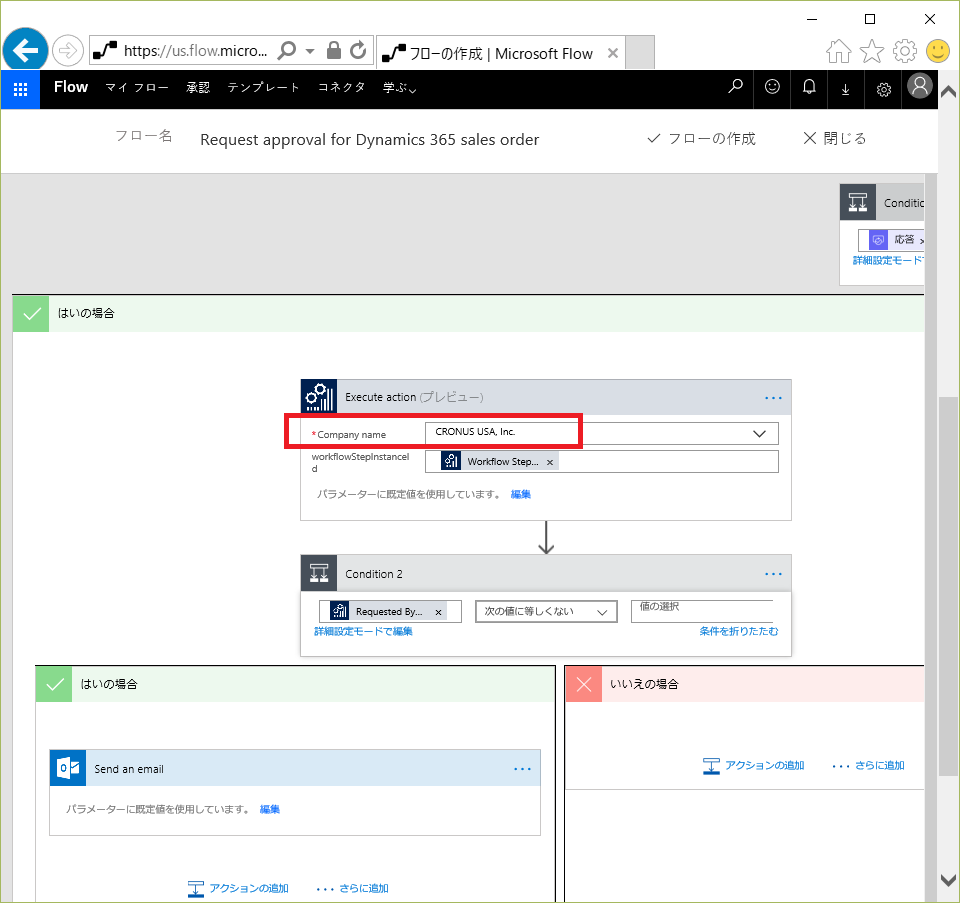Click さらに追加 in the はいの場合 branch
960x903 pixels.
pos(352,888)
